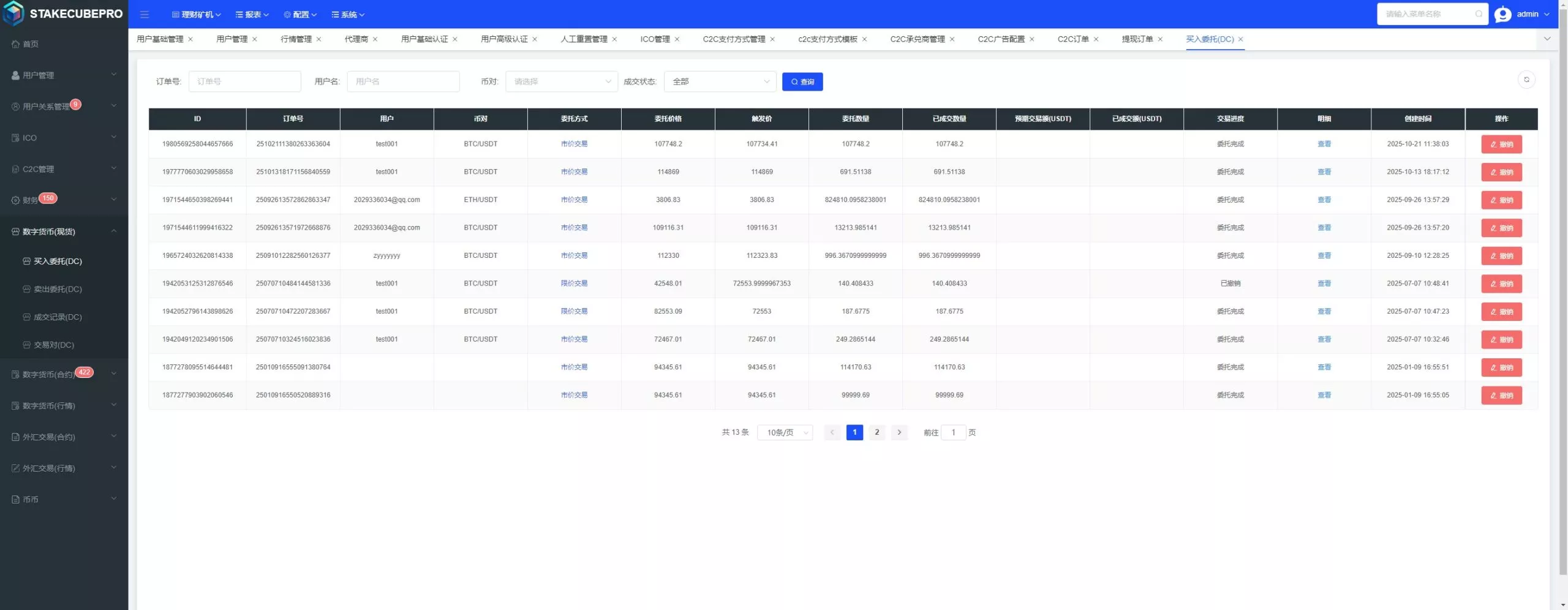Click the 订单号 input field
1568x610 pixels.
[x=244, y=81]
